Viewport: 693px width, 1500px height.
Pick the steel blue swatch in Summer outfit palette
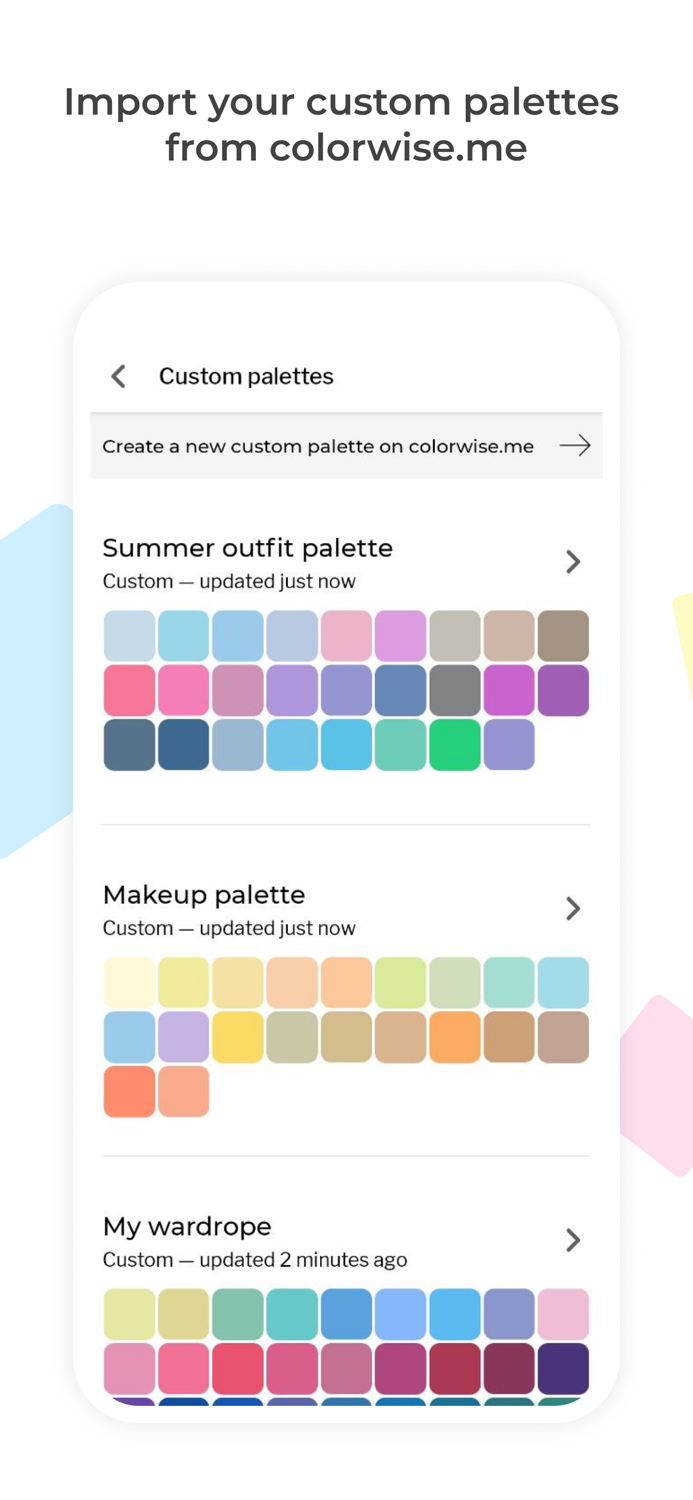400,688
